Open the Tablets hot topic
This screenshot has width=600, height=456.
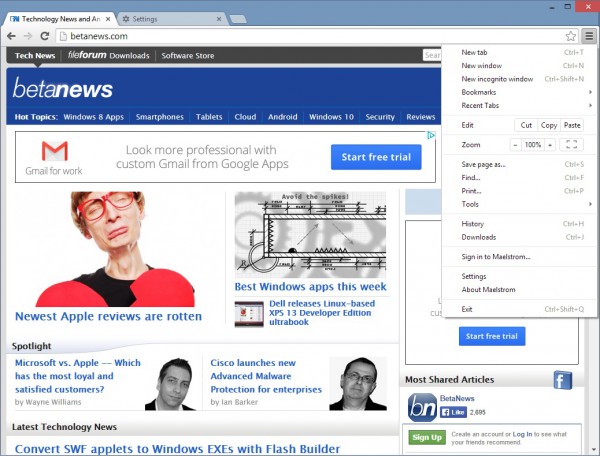pyautogui.click(x=209, y=117)
